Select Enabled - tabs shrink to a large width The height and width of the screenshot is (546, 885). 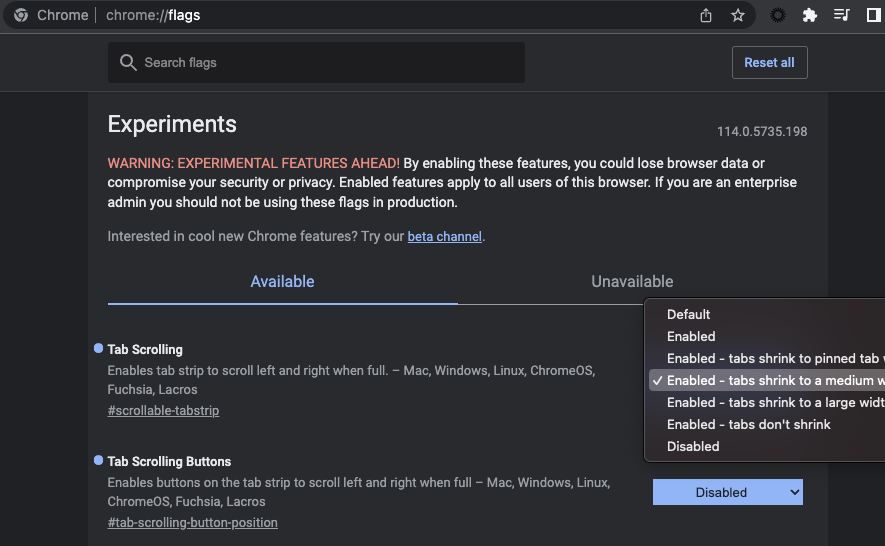[768, 403]
